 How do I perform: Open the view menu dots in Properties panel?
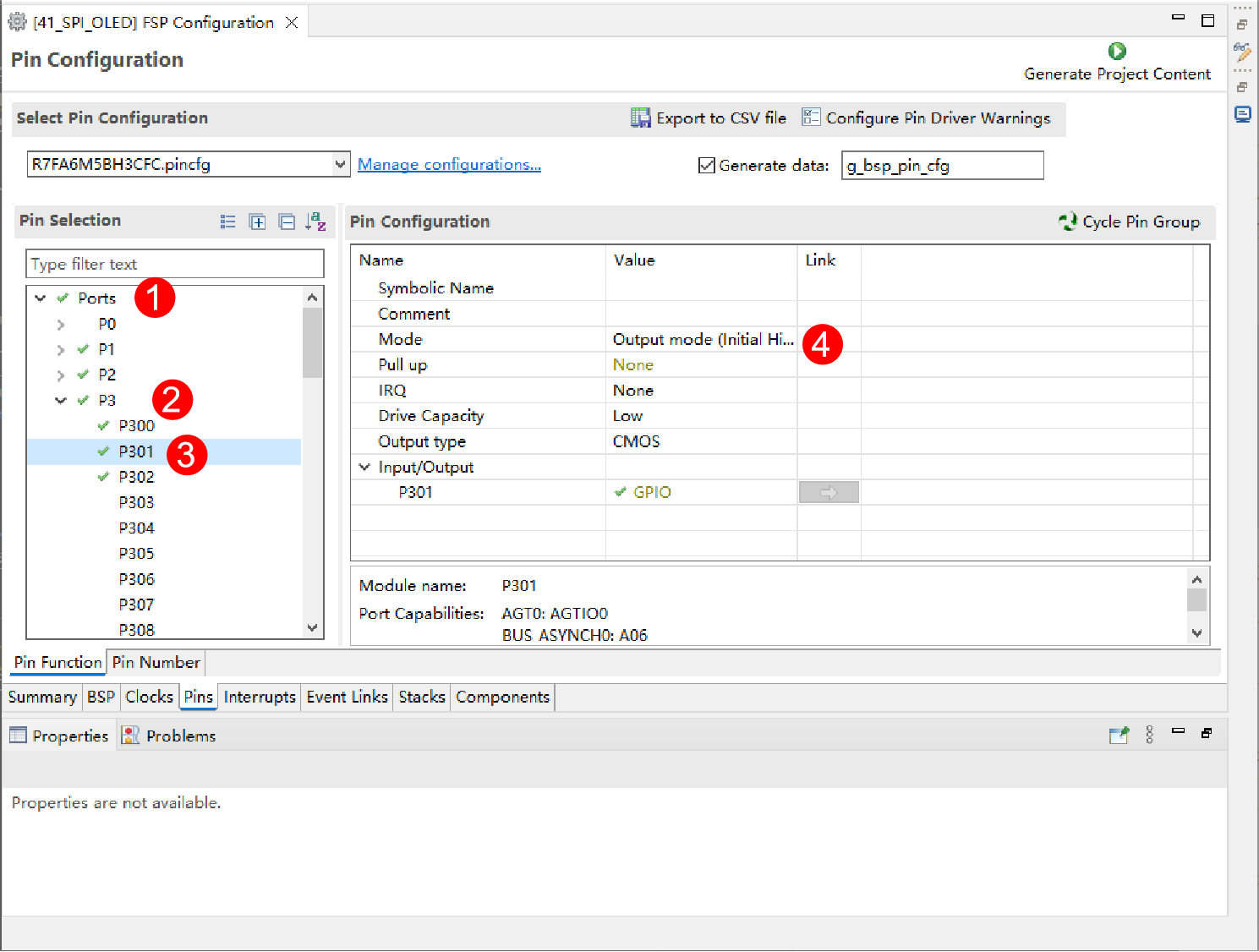(x=1149, y=735)
